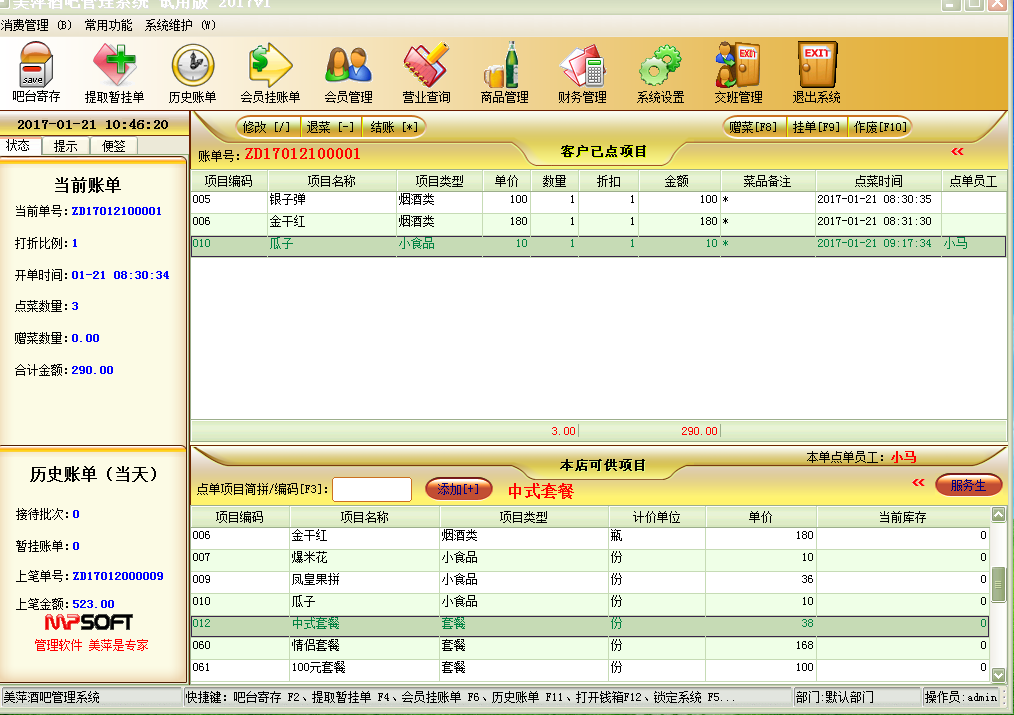Collapse ordered items panel red chevron
Screen dimensions: 1014x715
pyautogui.click(x=958, y=151)
